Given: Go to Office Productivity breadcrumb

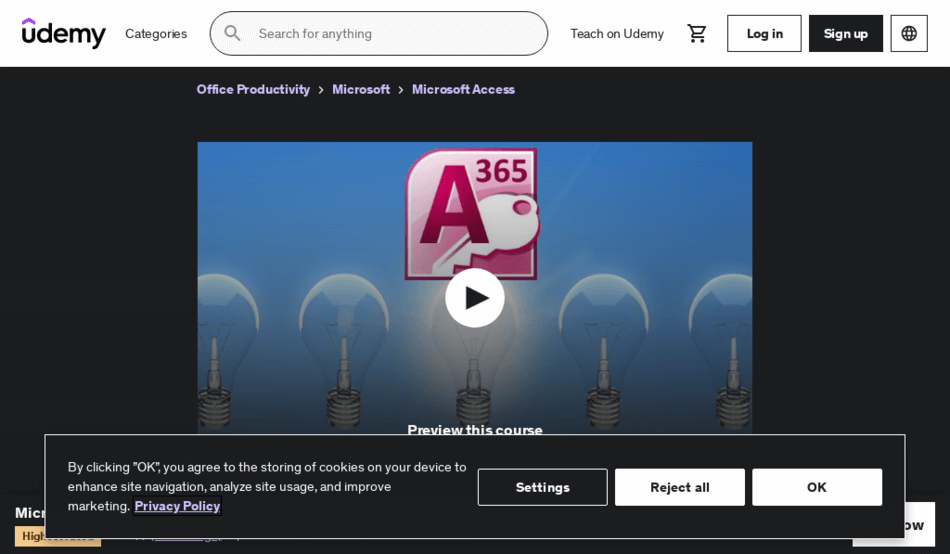Looking at the screenshot, I should click(x=253, y=90).
